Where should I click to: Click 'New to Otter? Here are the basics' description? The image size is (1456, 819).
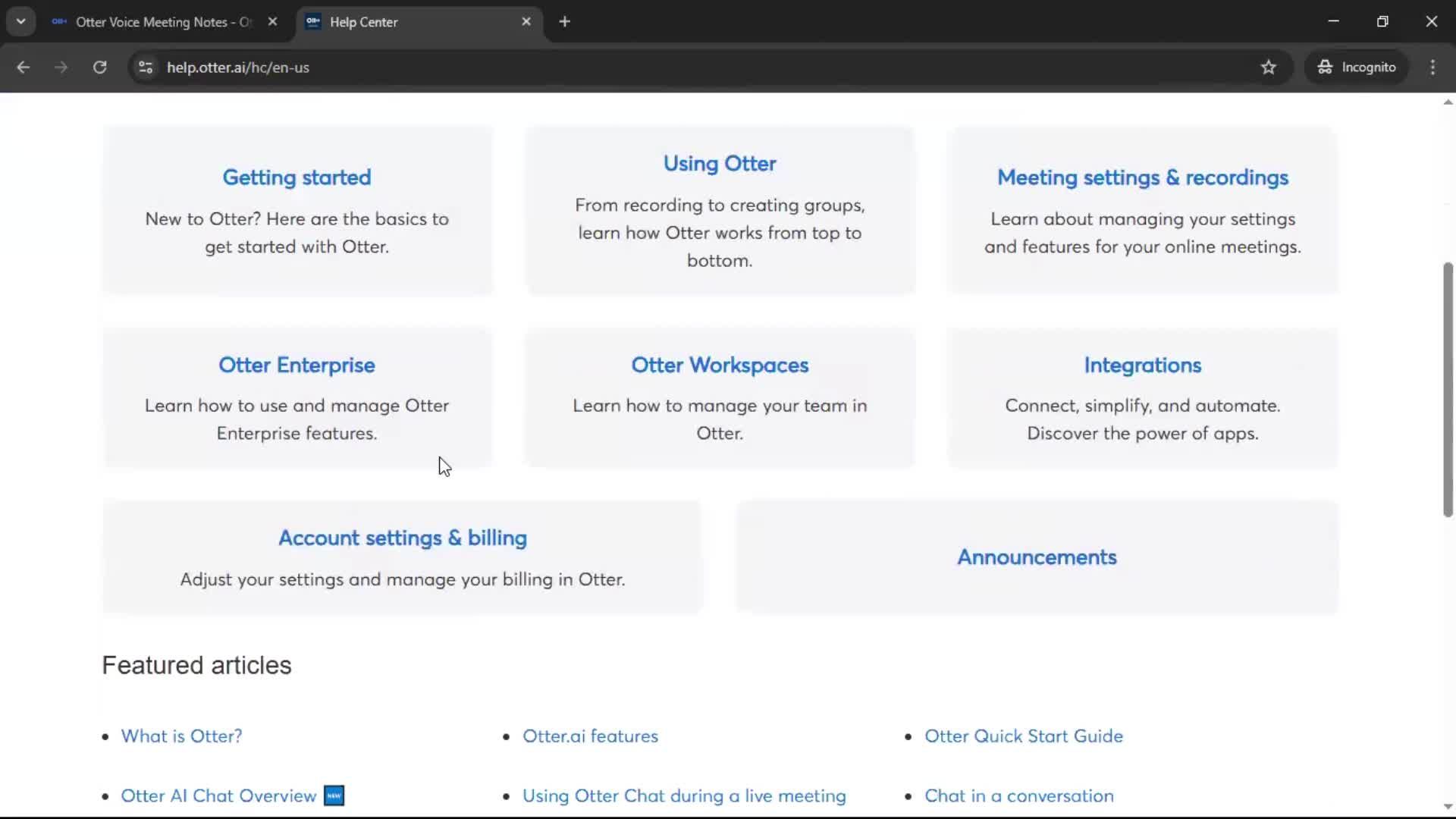pos(297,233)
